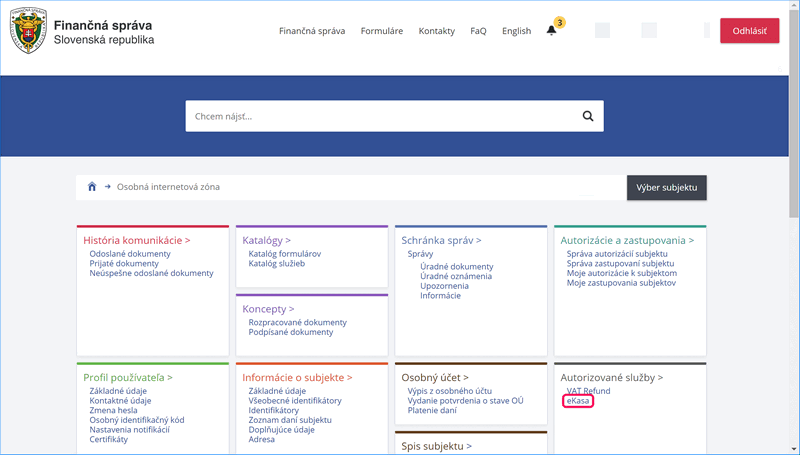The image size is (800, 455).
Task: Open the Formuláre menu item
Action: (x=382, y=31)
